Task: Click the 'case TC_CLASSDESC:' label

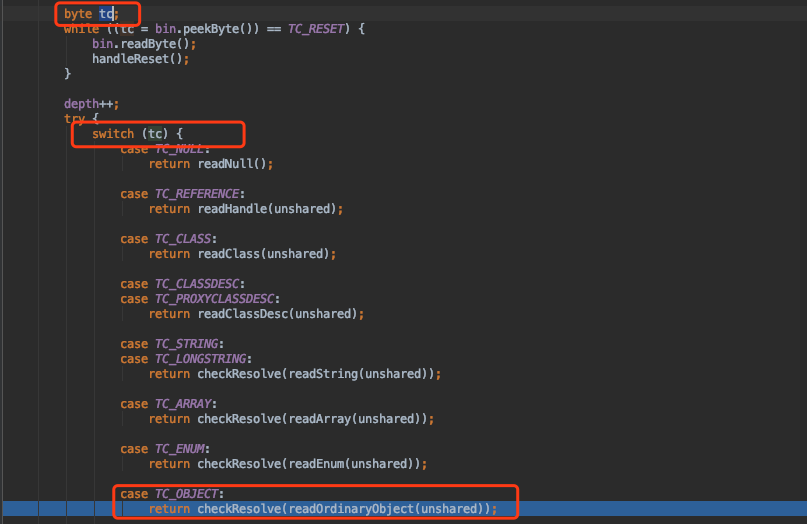Action: [183, 284]
